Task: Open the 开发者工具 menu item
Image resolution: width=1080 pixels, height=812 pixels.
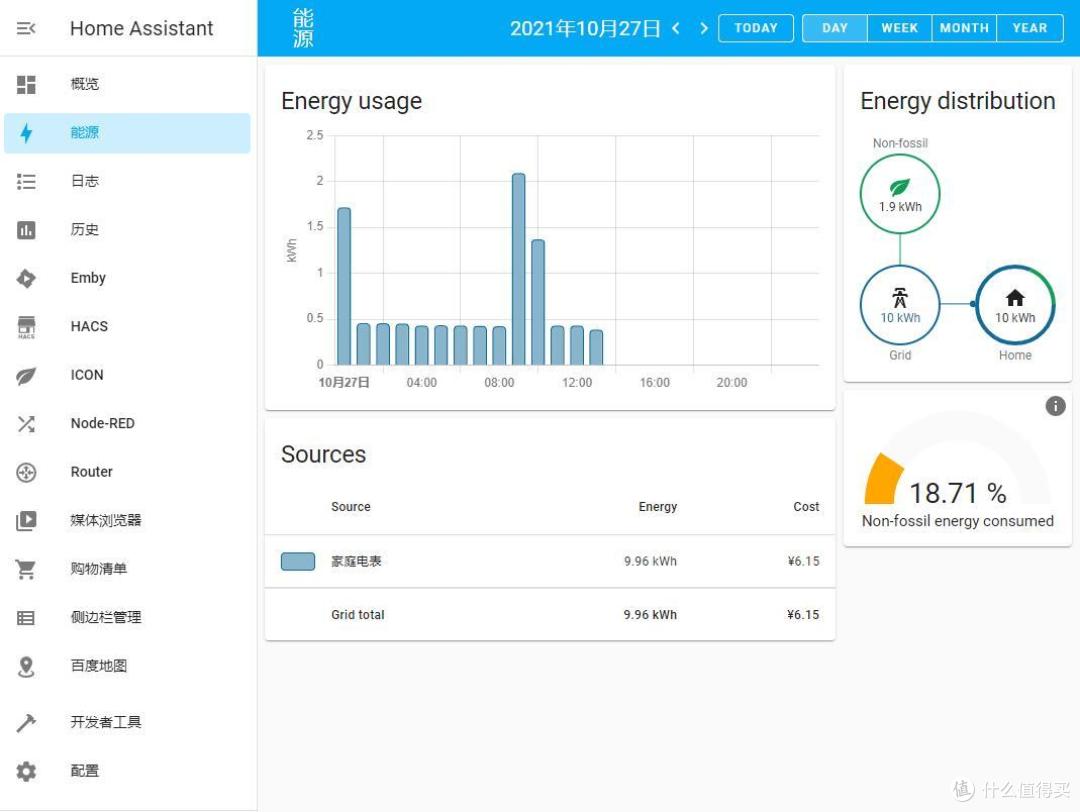Action: (x=127, y=722)
